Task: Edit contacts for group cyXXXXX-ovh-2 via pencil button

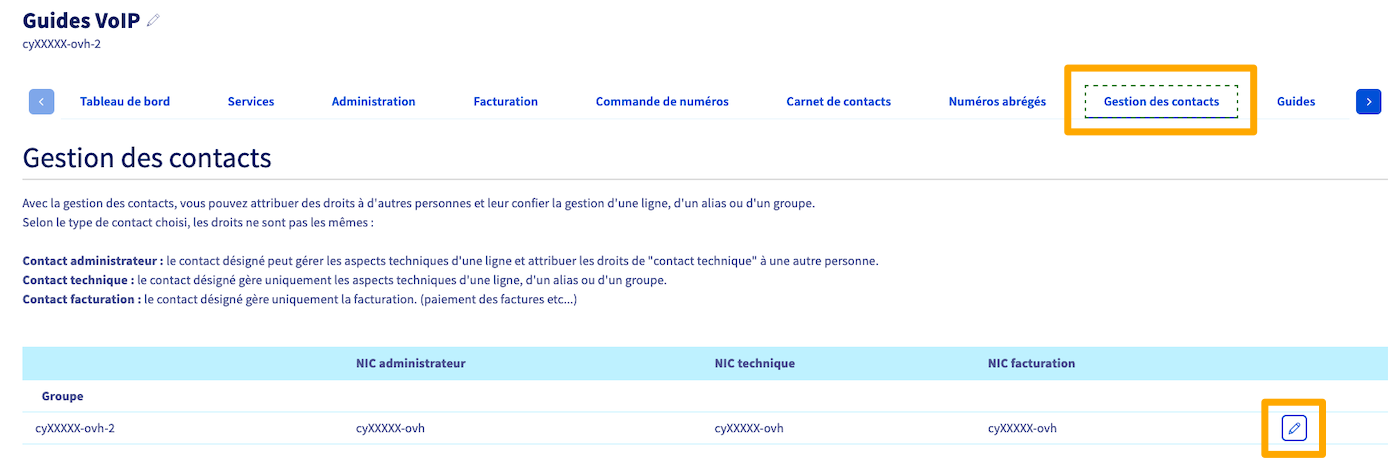Action: click(1294, 428)
